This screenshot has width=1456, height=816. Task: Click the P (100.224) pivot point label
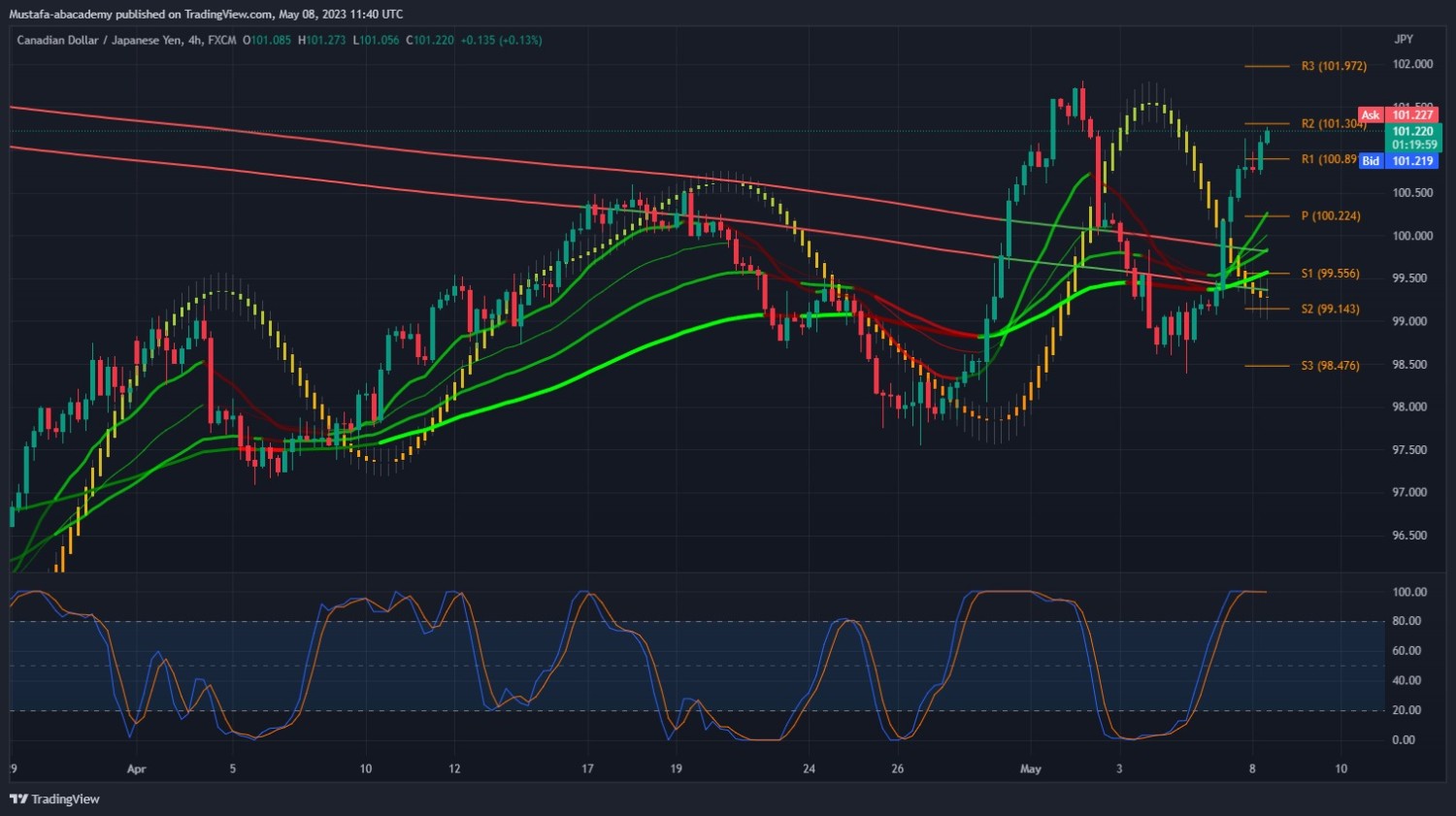click(x=1330, y=215)
